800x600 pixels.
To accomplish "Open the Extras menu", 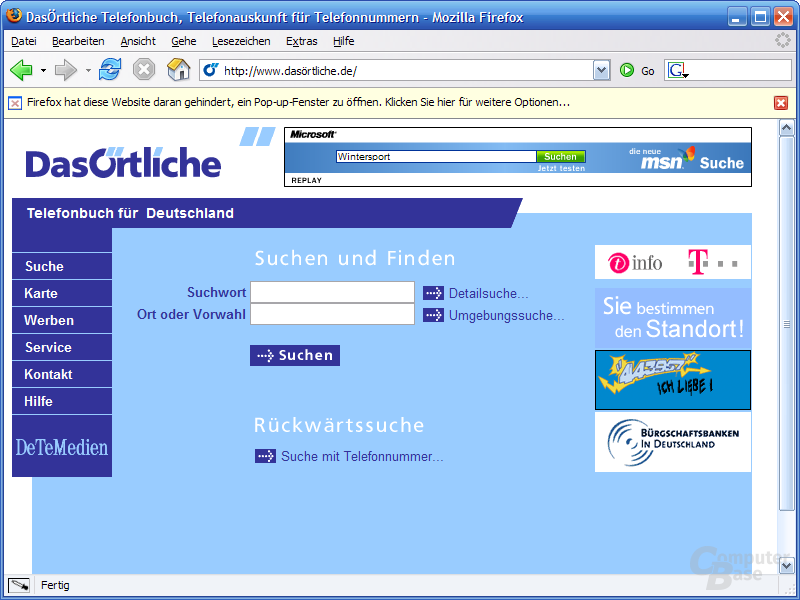I will (302, 41).
